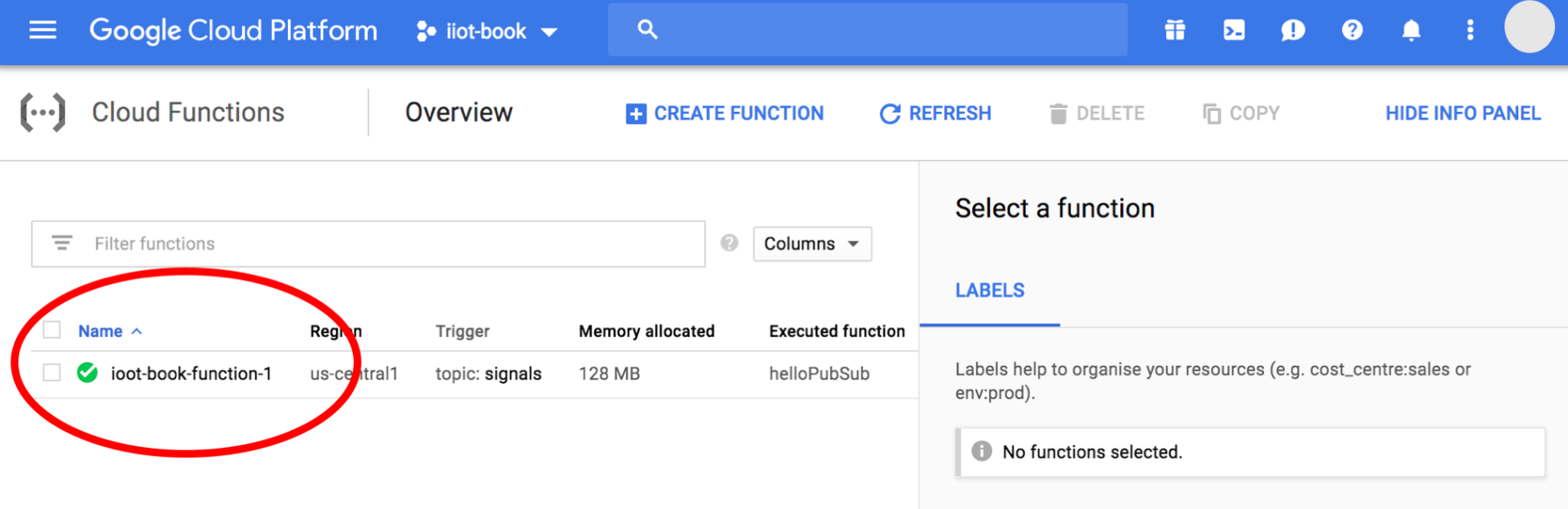Click the CREATE FUNCTION button
Screen dimensions: 1568x509
[x=724, y=113]
